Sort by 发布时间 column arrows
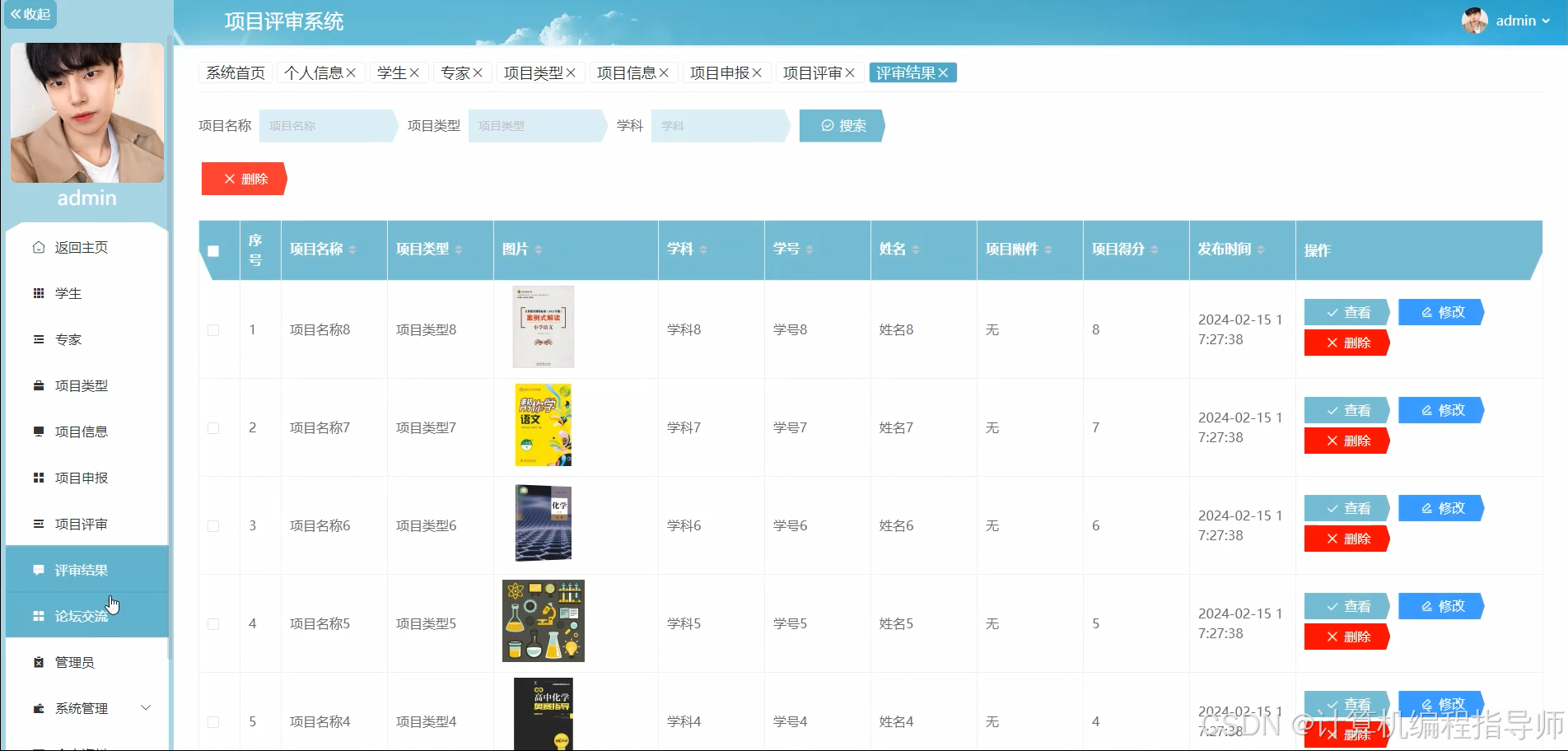Screen dimensions: 1568x751 (x=1261, y=250)
